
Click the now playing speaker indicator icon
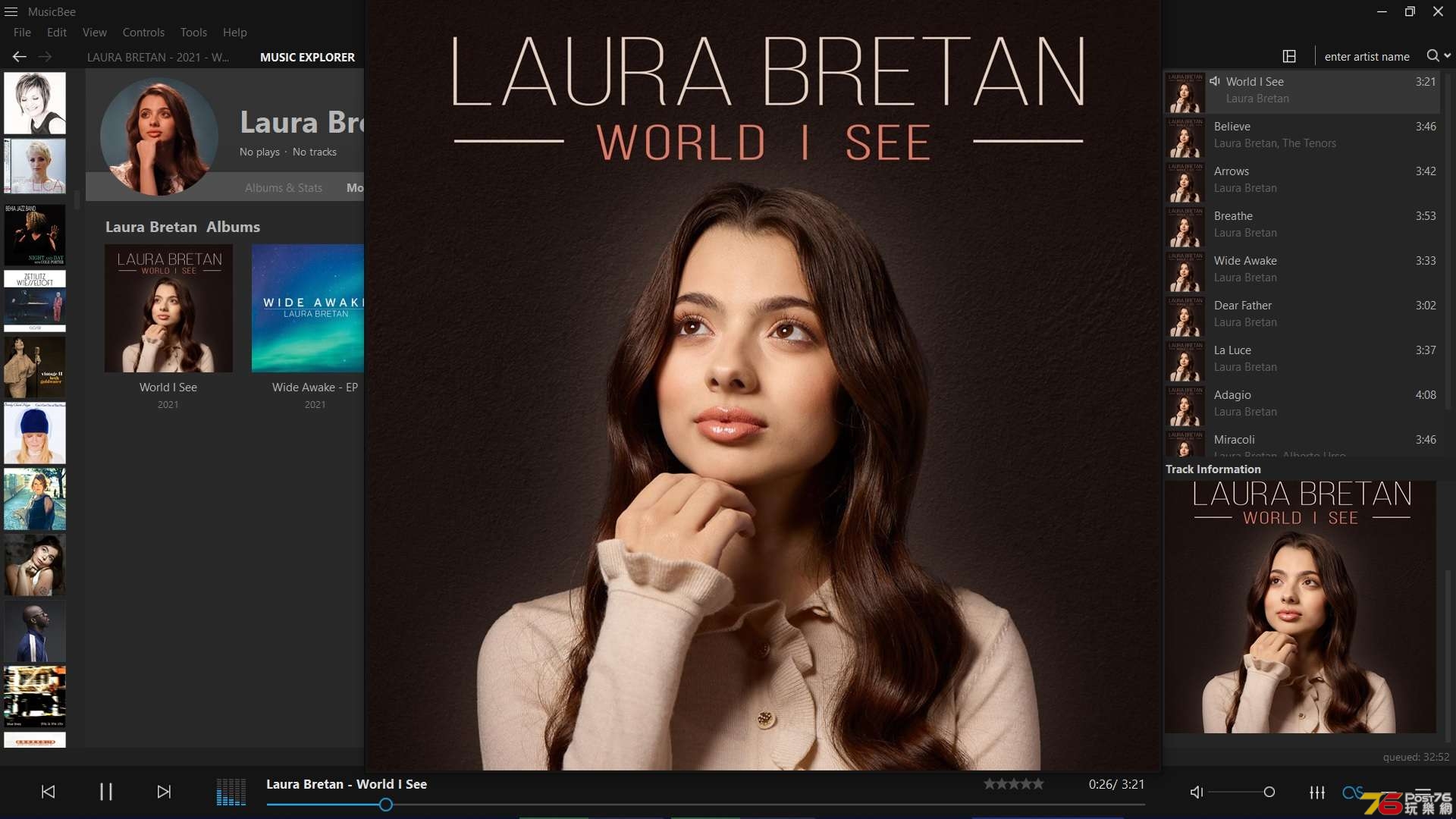[1215, 81]
